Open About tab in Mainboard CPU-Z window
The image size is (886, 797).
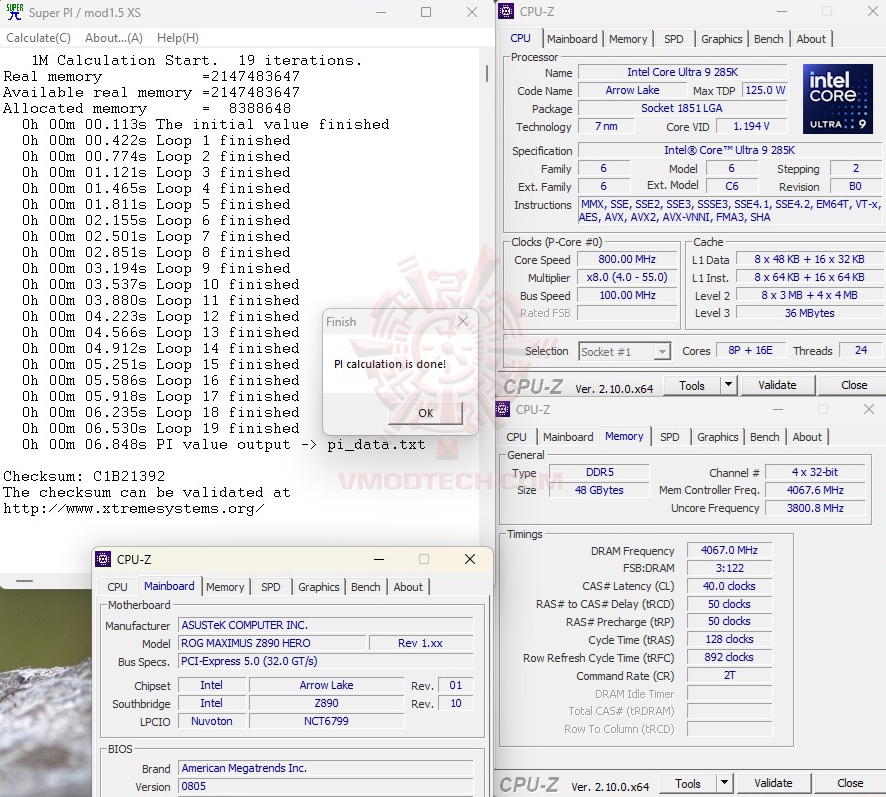pyautogui.click(x=408, y=587)
